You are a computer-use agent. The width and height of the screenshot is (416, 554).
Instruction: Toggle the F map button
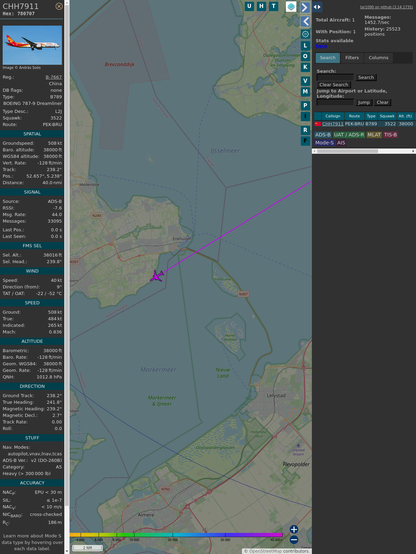(x=305, y=141)
